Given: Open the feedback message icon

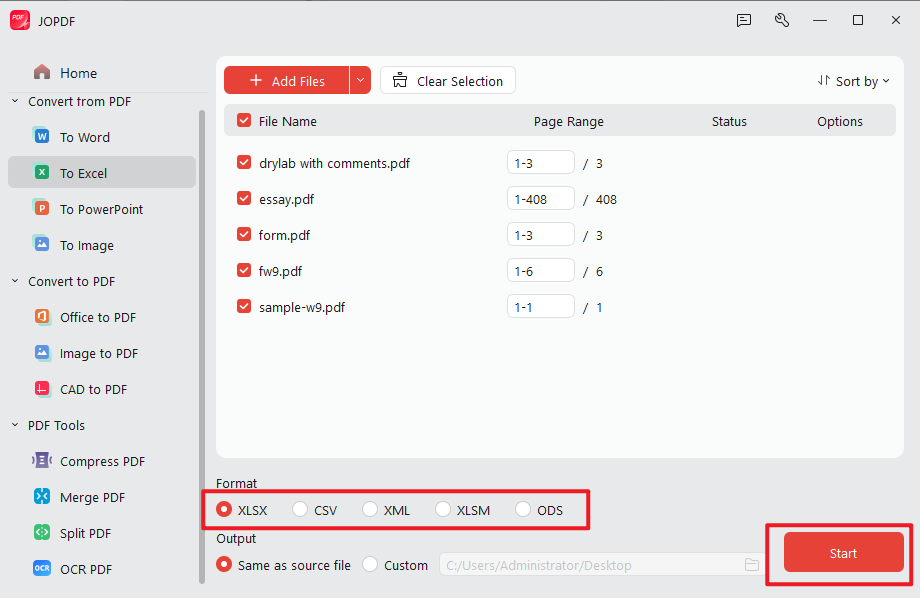Looking at the screenshot, I should coord(744,21).
